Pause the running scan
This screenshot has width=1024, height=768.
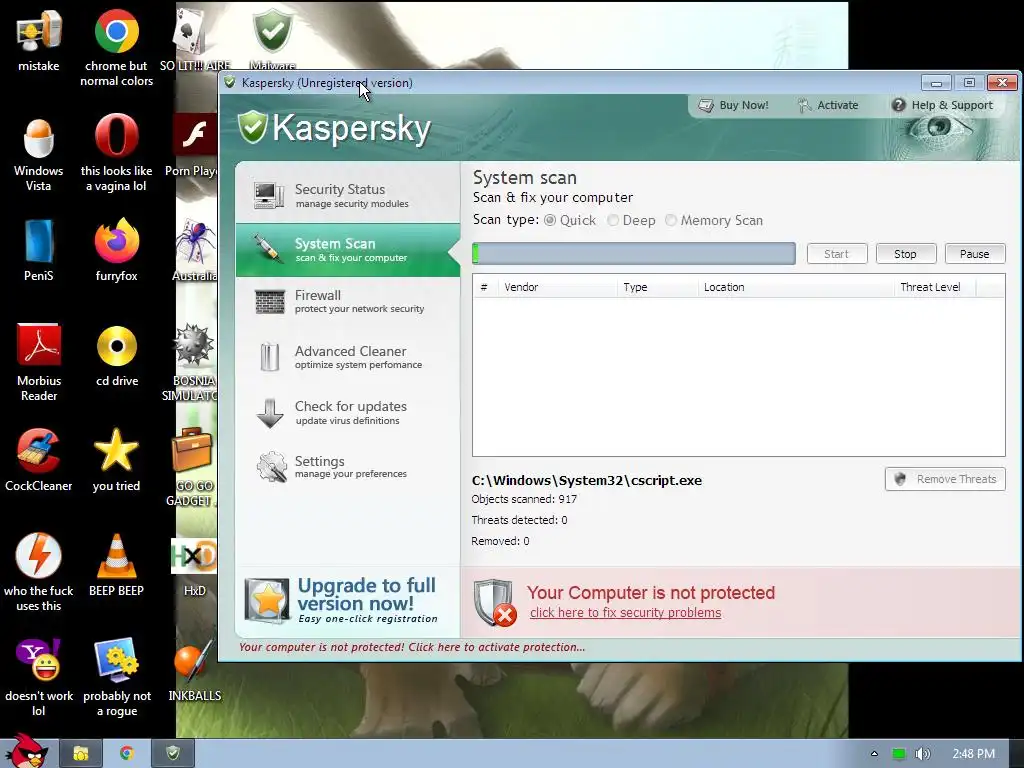click(x=974, y=254)
